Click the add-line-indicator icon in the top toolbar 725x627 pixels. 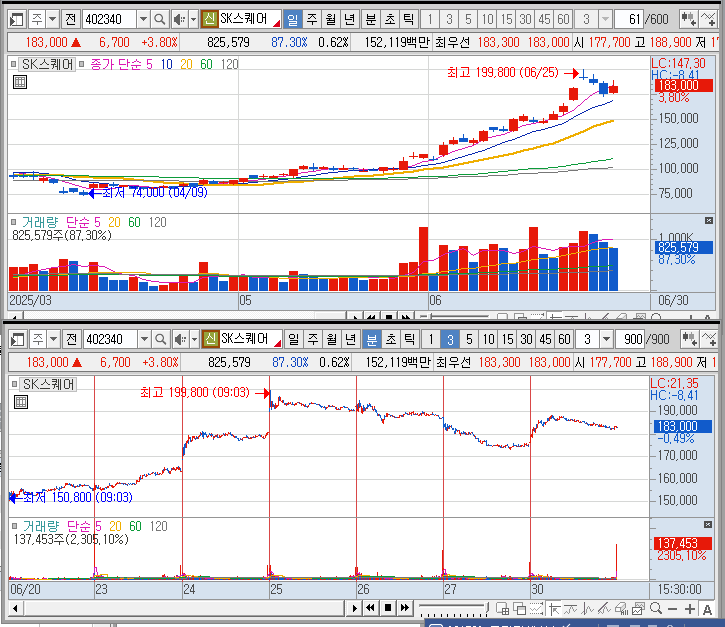pos(708,19)
